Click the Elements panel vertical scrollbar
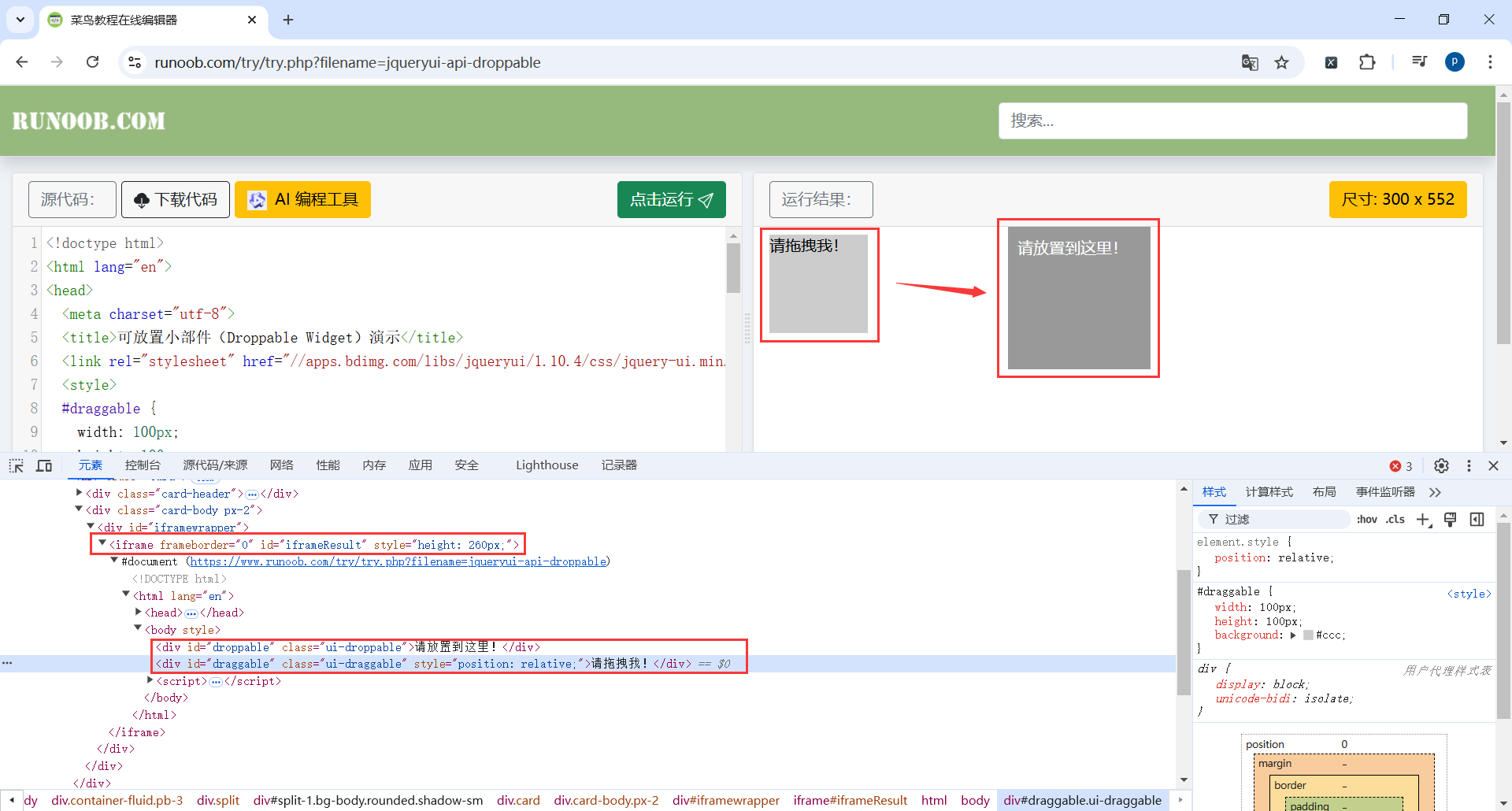Viewport: 1512px width, 811px height. click(x=1184, y=634)
